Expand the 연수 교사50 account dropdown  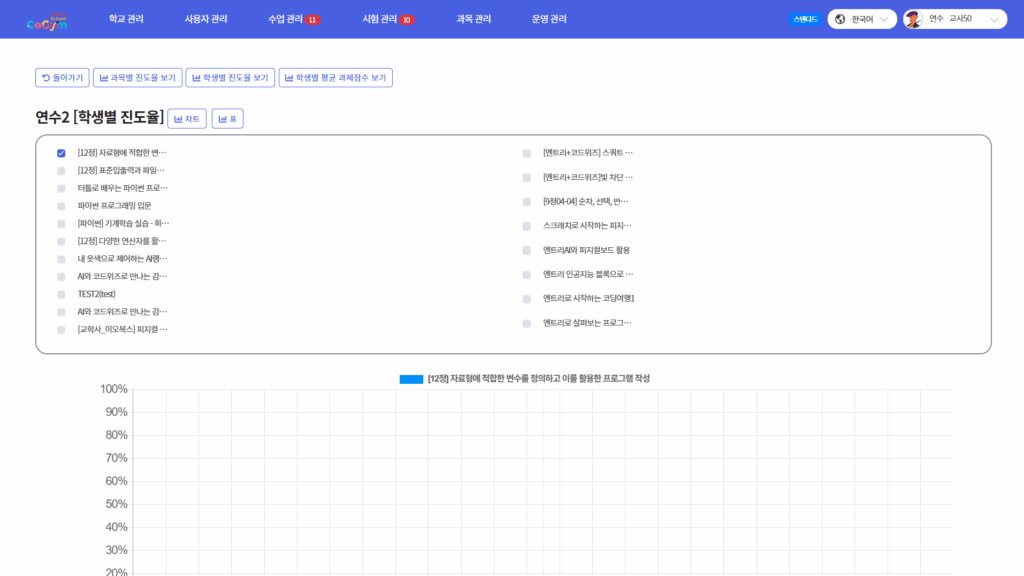tap(955, 20)
